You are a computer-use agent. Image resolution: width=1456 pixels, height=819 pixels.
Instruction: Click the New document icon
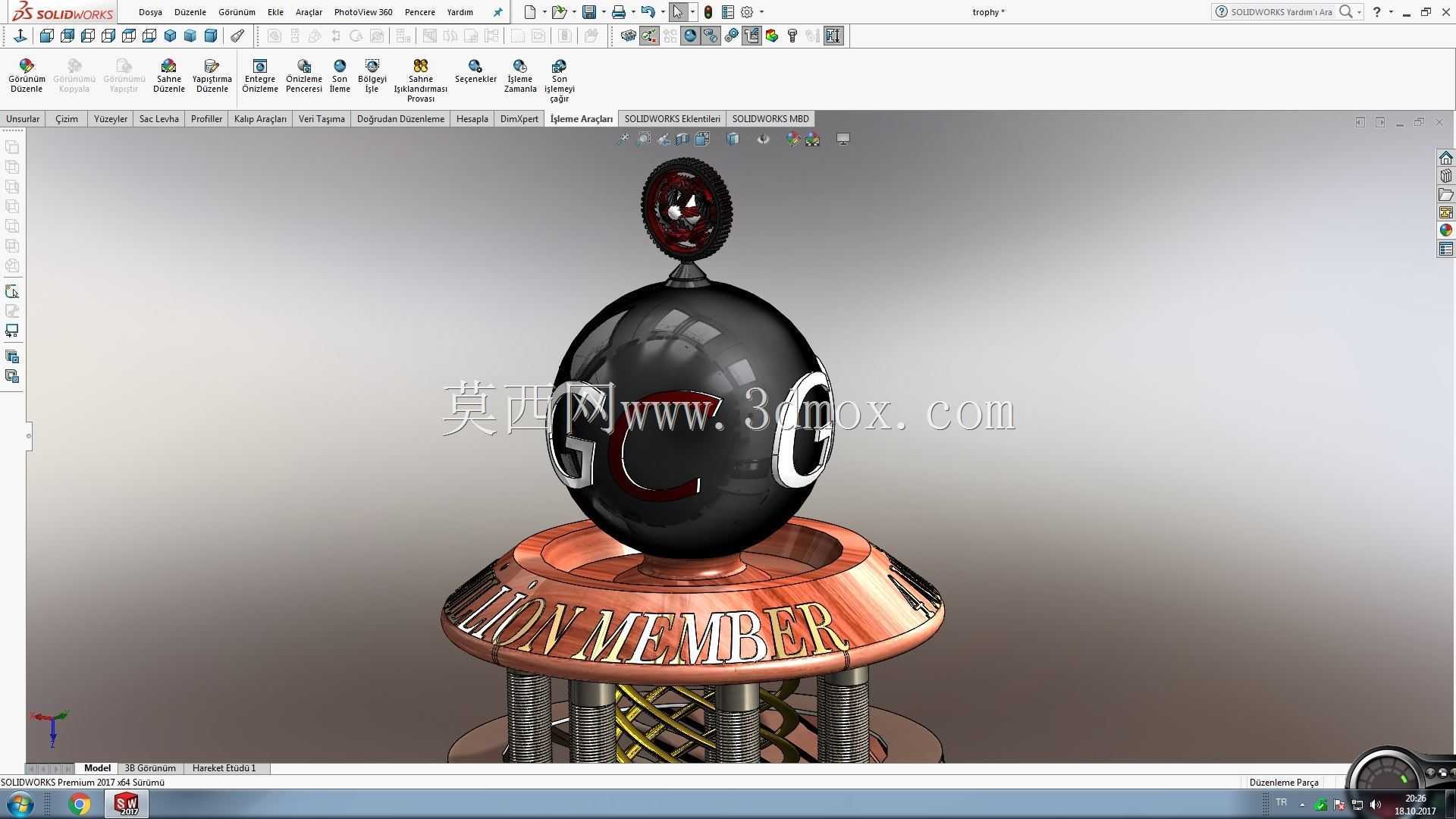pos(530,12)
